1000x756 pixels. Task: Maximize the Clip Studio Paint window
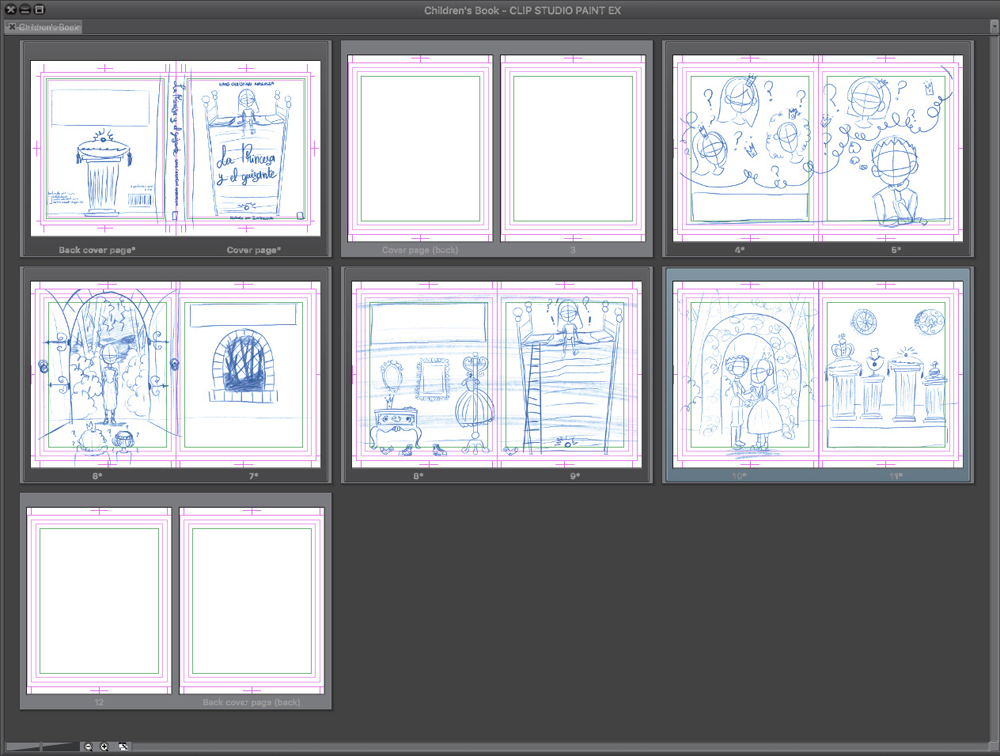[x=39, y=9]
